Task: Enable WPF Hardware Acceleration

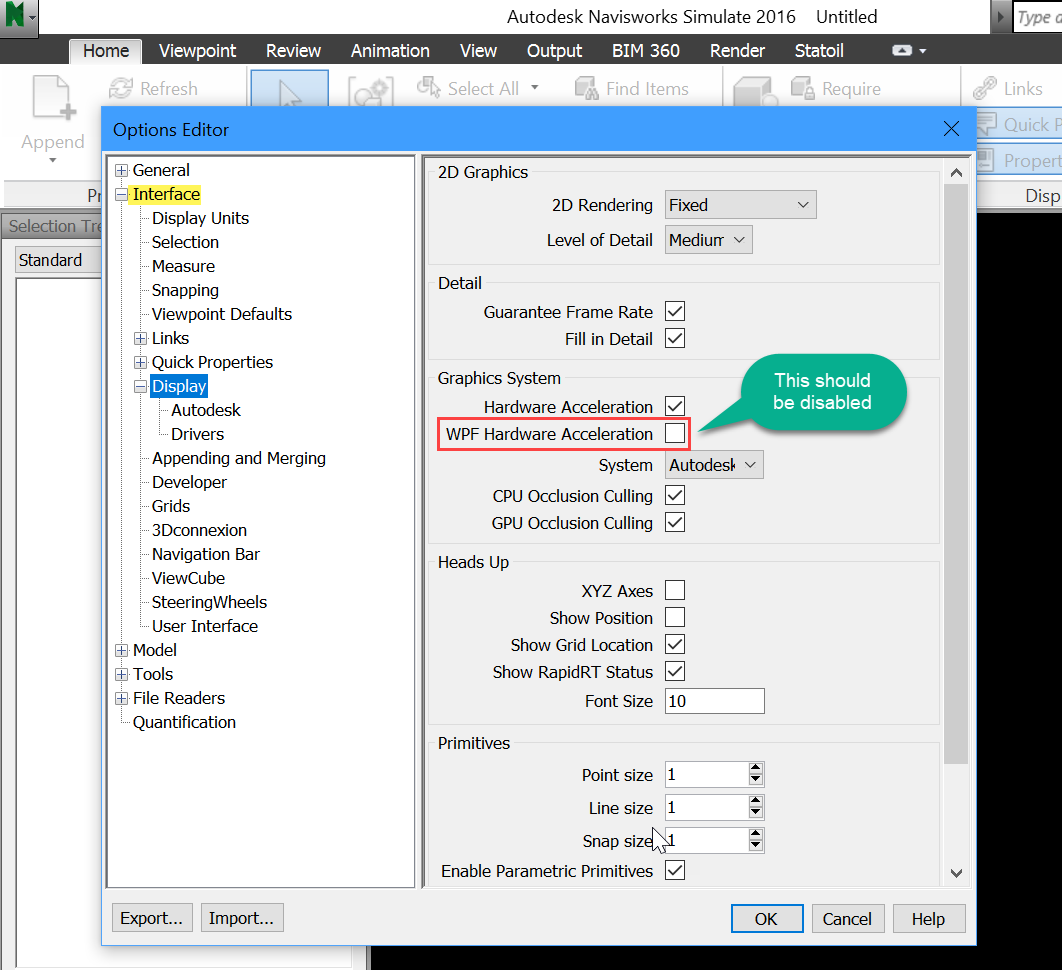Action: (x=675, y=434)
